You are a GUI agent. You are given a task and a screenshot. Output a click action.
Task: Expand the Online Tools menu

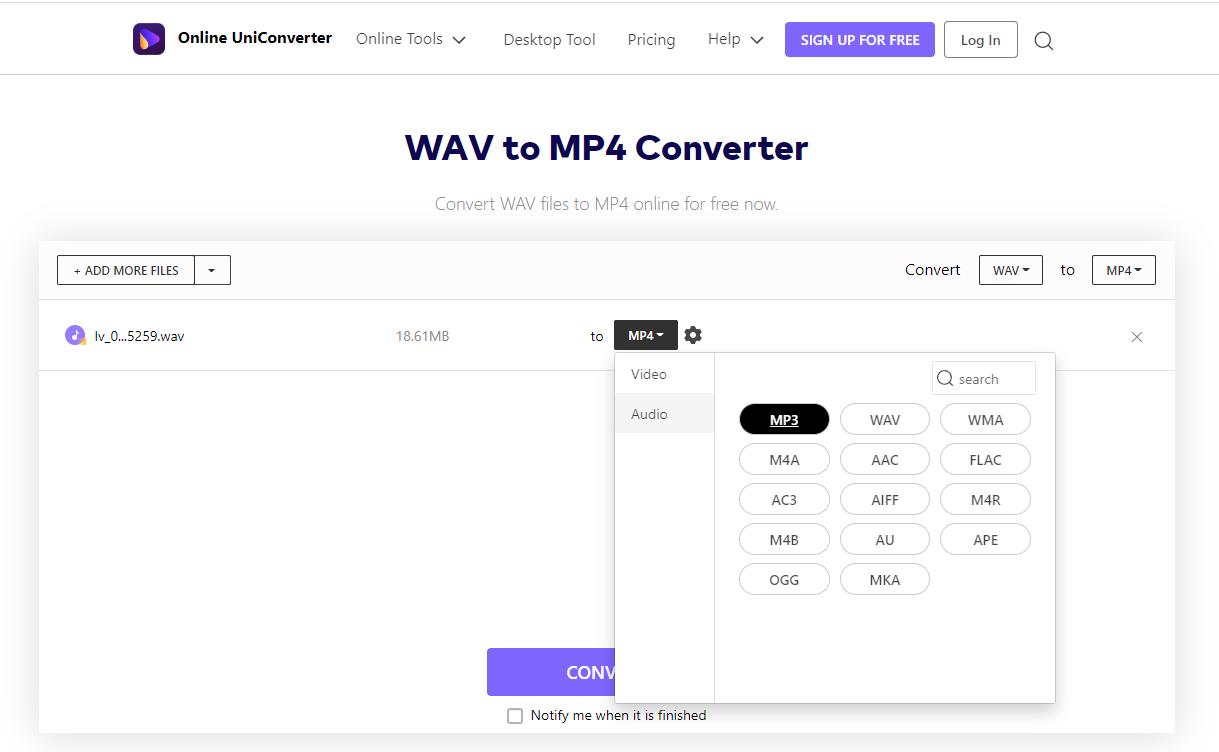(411, 39)
